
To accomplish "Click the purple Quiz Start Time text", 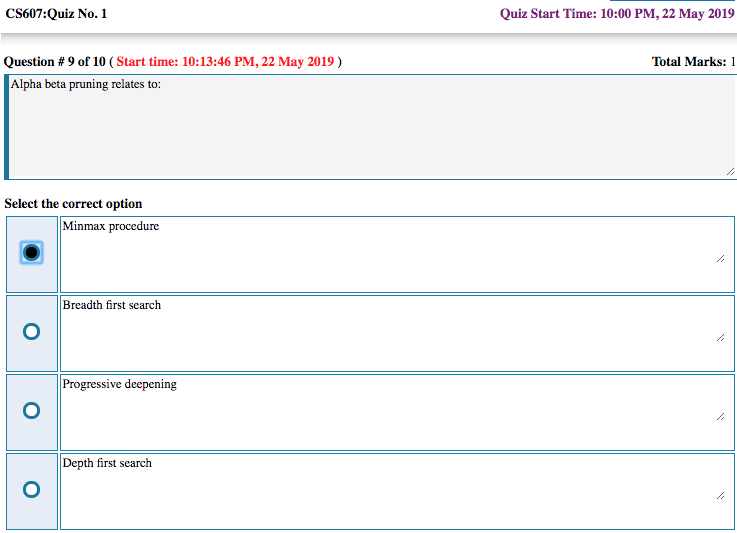I will pos(617,14).
